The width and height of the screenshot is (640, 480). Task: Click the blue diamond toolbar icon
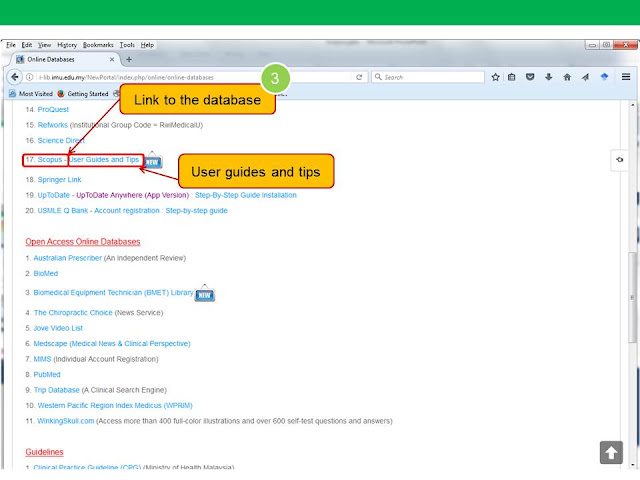tap(604, 77)
